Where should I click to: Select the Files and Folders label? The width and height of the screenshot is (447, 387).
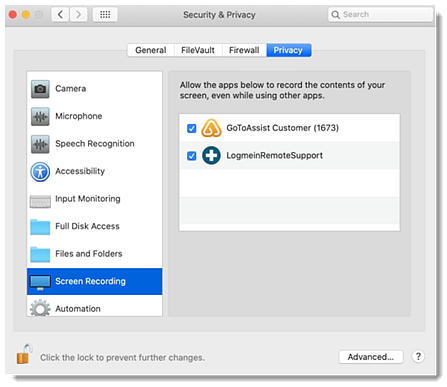coord(89,254)
